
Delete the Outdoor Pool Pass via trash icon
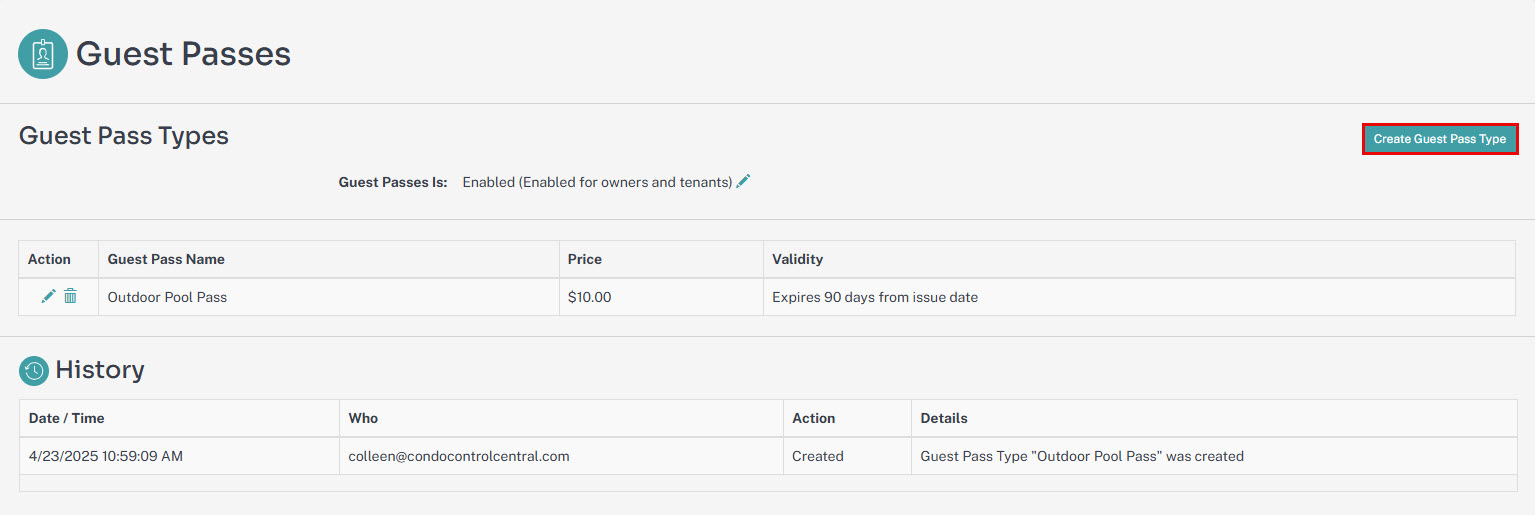[x=70, y=296]
